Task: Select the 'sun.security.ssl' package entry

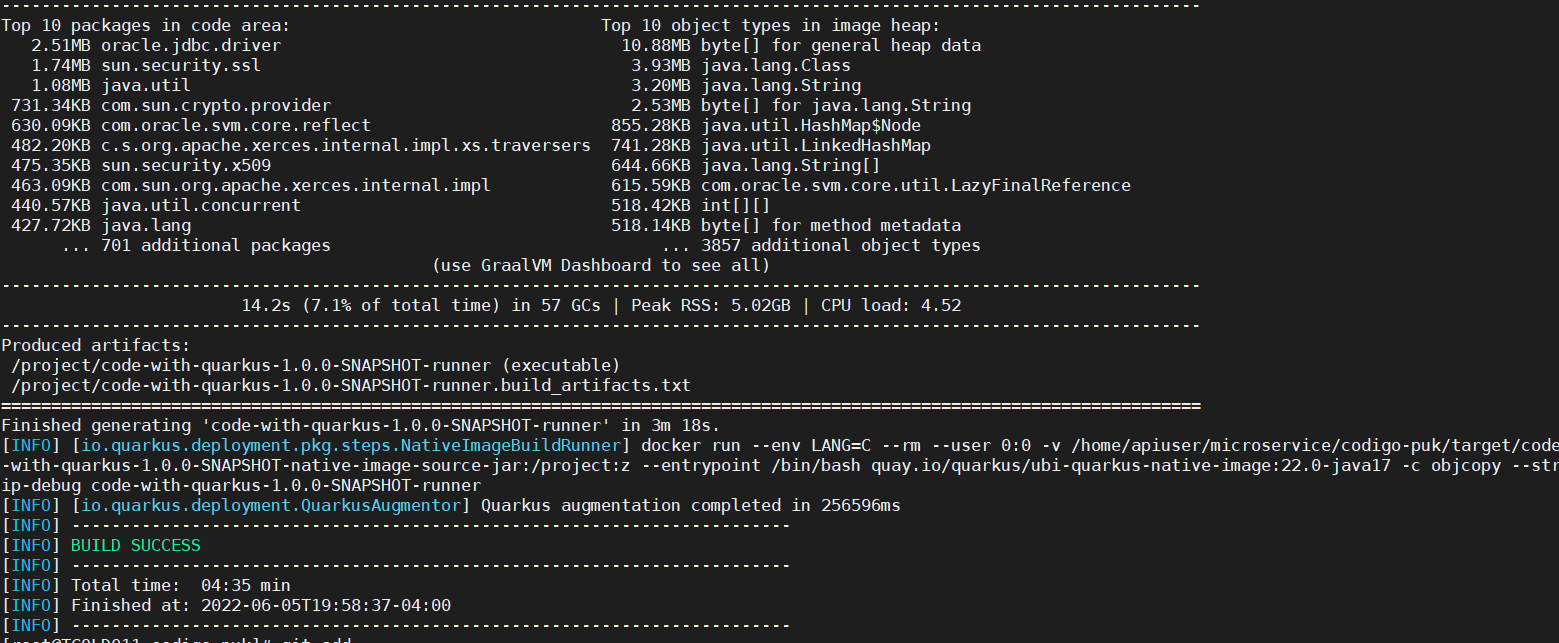Action: tap(181, 66)
